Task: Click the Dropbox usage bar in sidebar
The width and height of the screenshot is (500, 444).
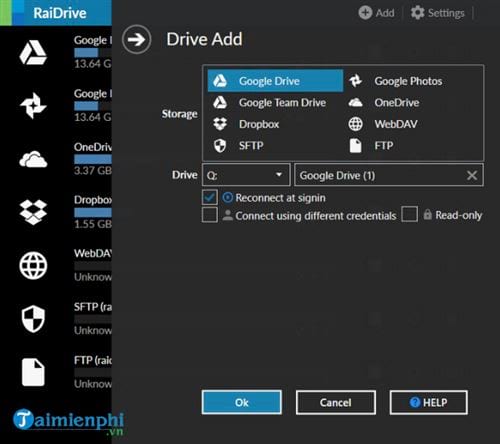Action: tap(93, 212)
